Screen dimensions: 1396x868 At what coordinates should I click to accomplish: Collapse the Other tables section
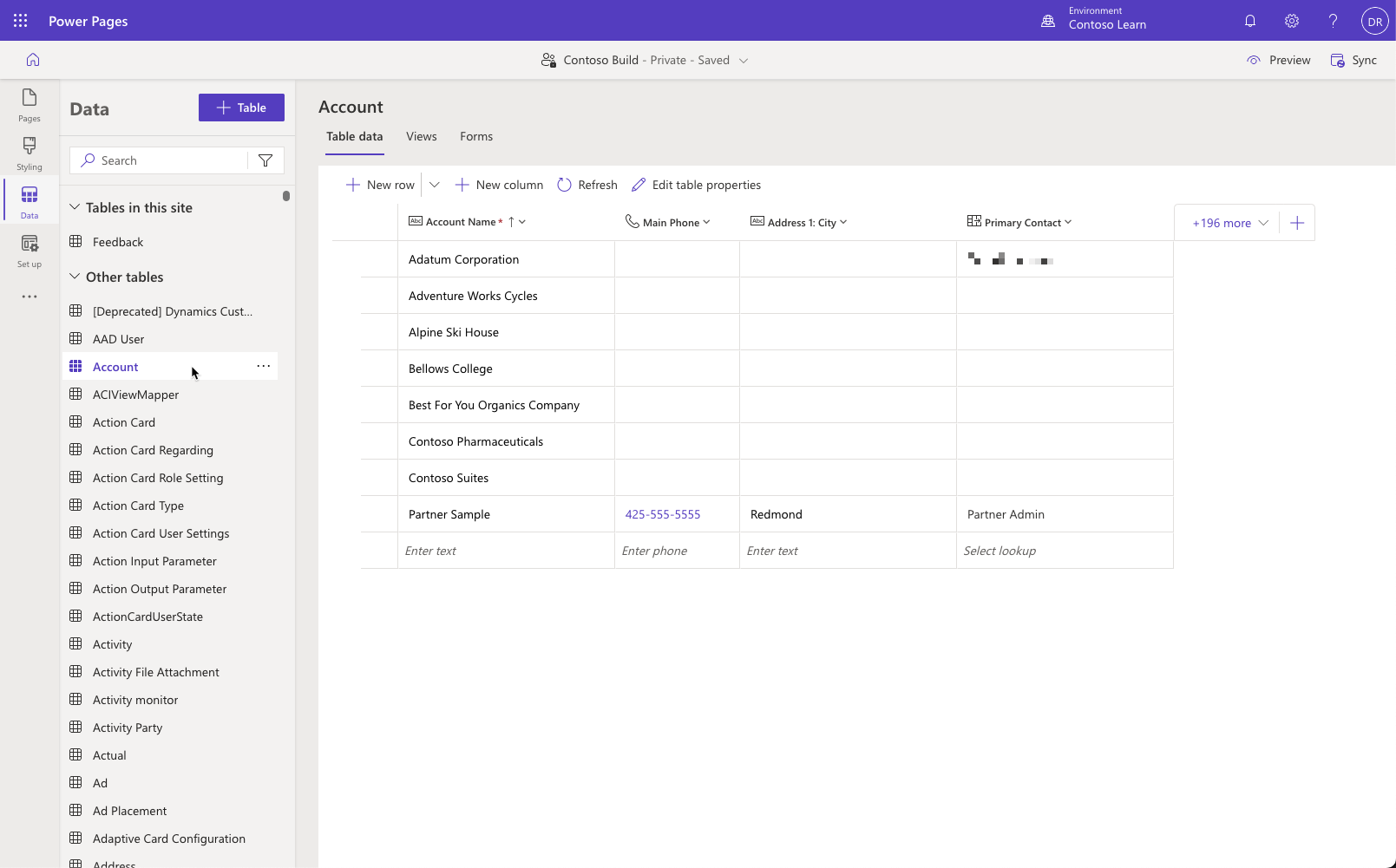point(73,277)
